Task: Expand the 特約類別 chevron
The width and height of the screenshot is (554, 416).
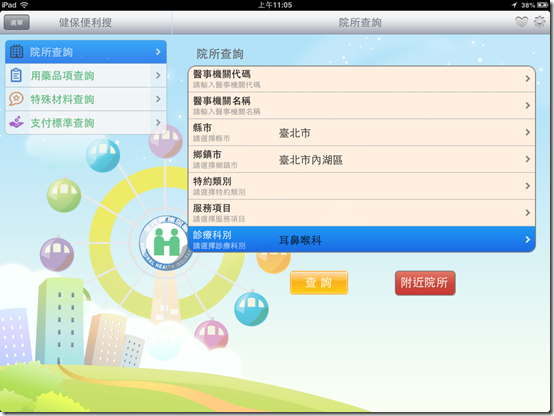Action: click(528, 186)
